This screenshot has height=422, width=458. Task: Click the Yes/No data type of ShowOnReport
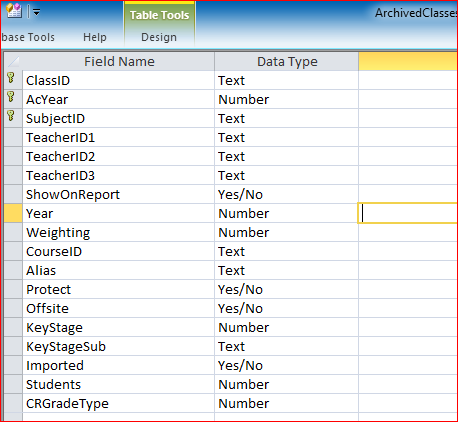[240, 195]
